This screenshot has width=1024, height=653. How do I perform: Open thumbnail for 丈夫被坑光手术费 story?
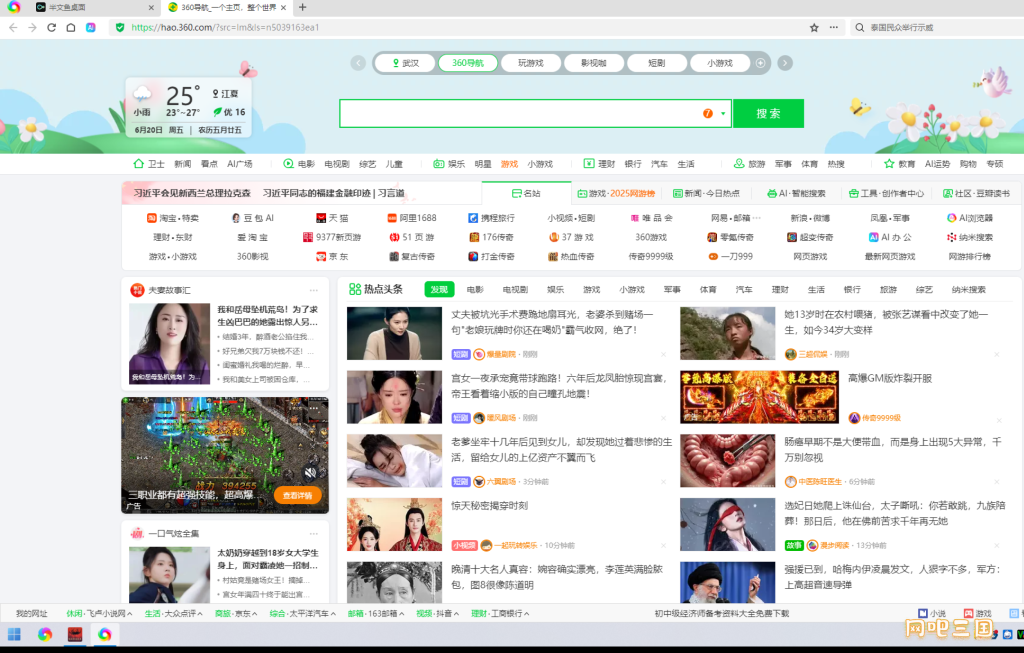tap(394, 333)
